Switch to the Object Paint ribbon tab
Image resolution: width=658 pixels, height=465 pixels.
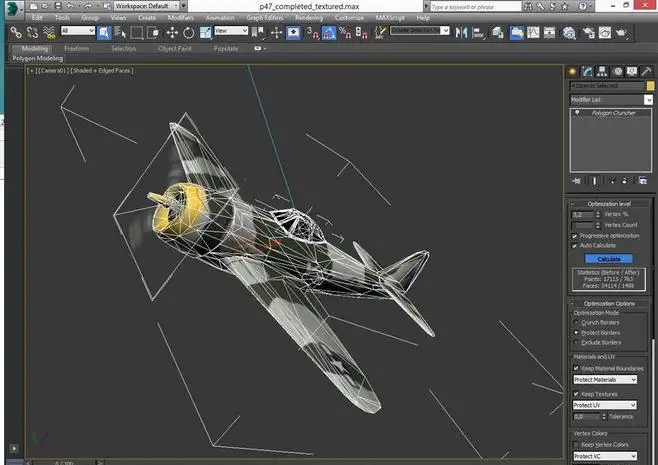click(175, 48)
